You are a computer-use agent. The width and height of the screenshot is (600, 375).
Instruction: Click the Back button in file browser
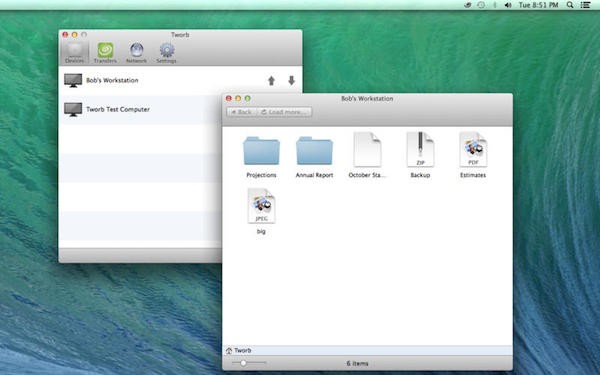(242, 112)
